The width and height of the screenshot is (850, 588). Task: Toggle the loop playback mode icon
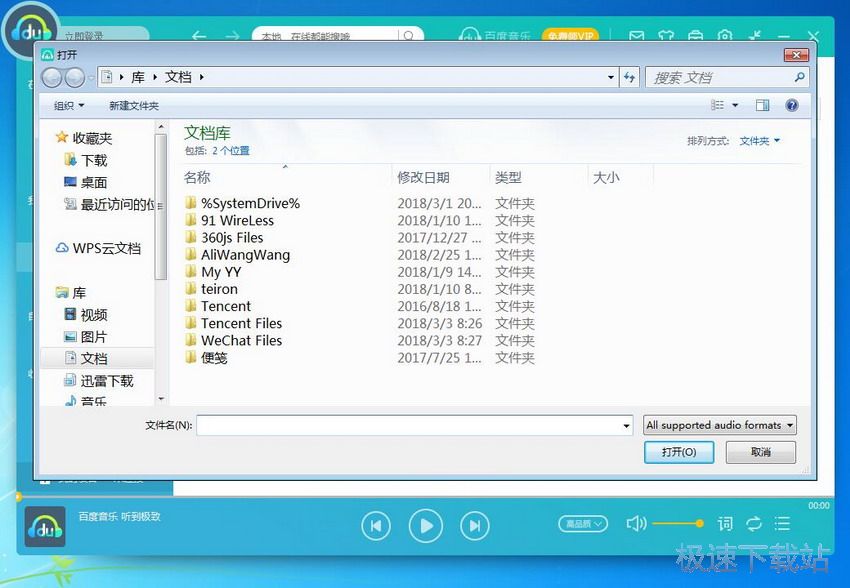(754, 524)
